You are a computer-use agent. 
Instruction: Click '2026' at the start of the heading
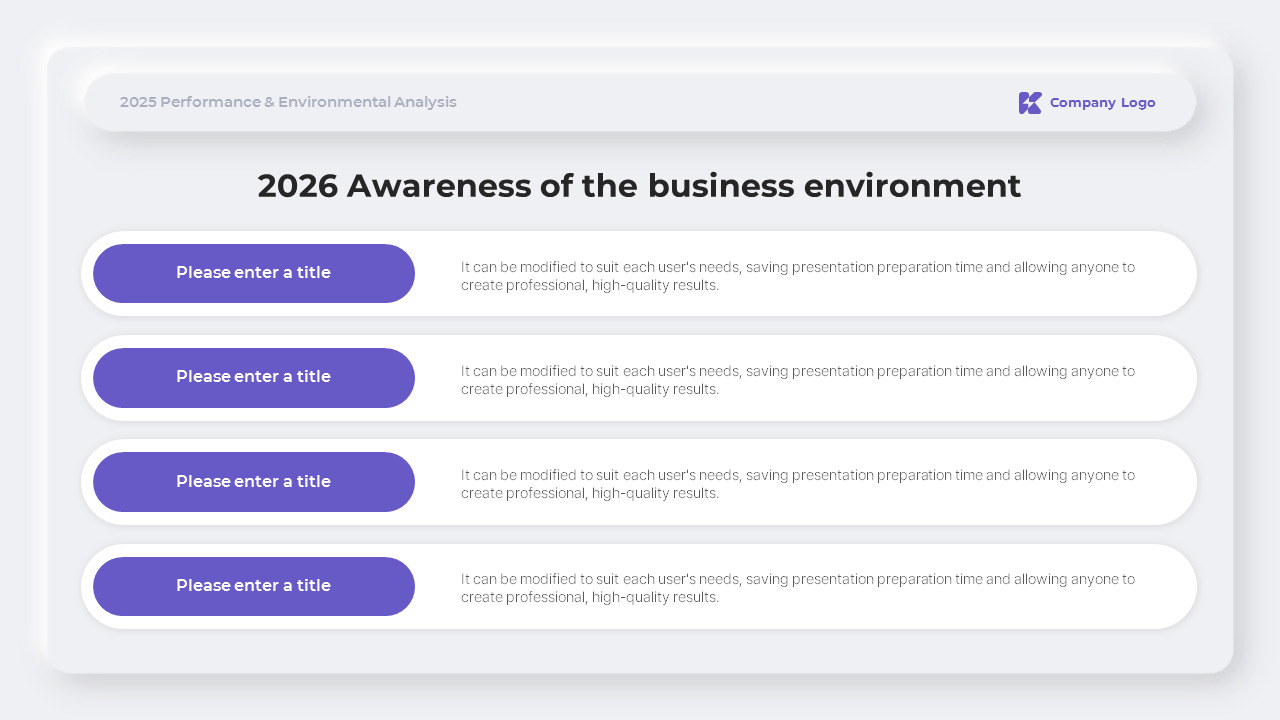297,186
